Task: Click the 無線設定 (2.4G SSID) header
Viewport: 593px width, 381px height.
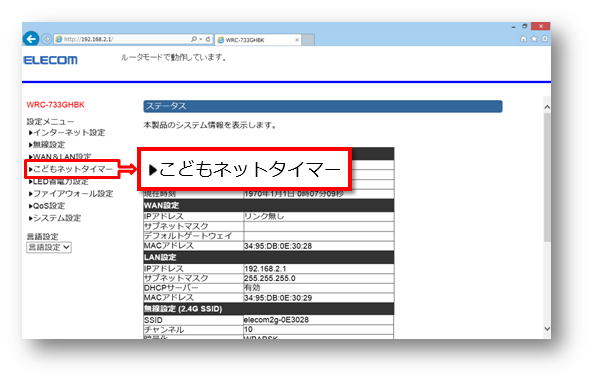Action: tap(269, 309)
